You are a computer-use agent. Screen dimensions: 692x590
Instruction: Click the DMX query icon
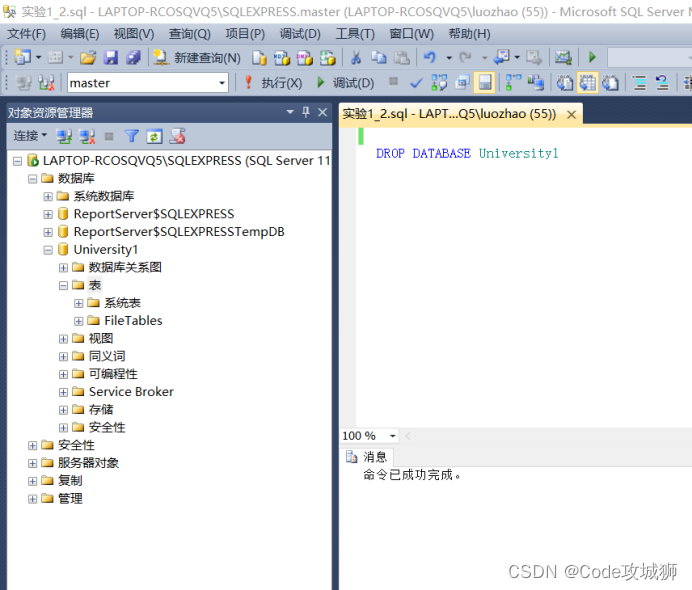[305, 58]
